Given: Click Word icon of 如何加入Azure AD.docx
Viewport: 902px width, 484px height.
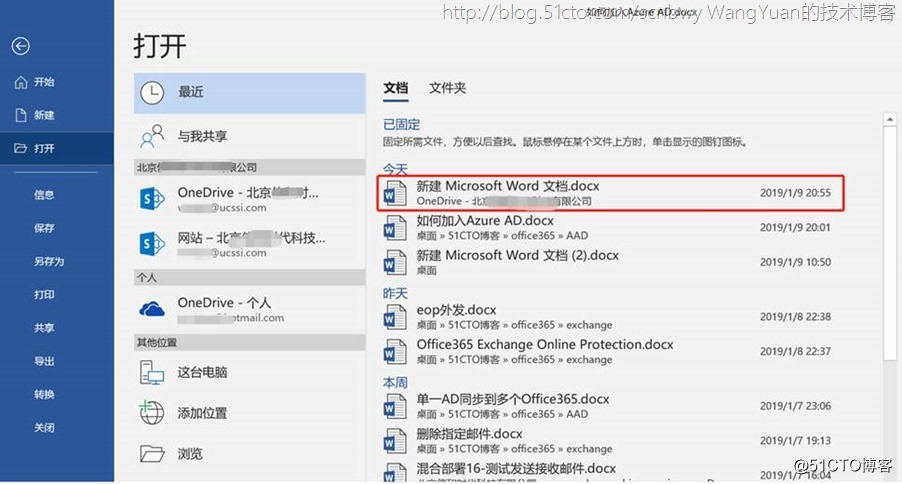Looking at the screenshot, I should (395, 228).
